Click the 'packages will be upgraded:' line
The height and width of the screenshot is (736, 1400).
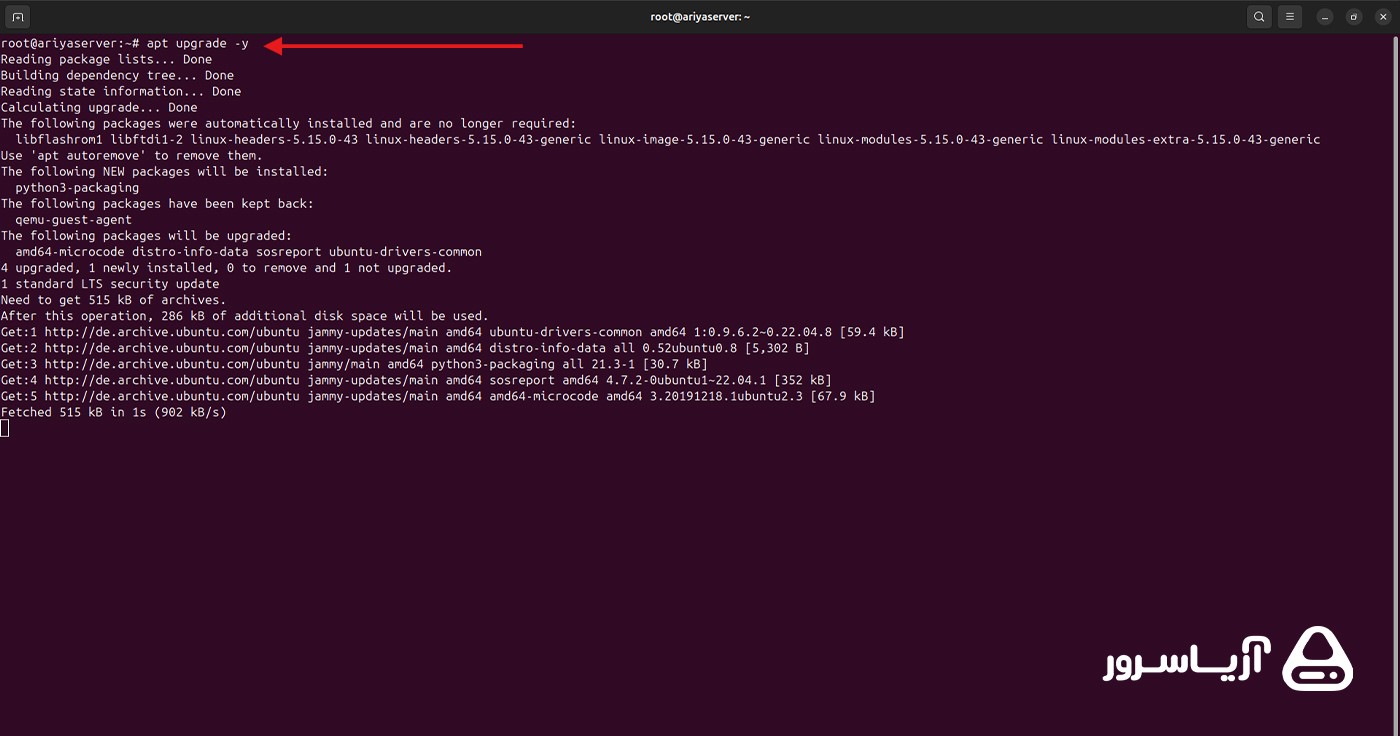tap(146, 235)
